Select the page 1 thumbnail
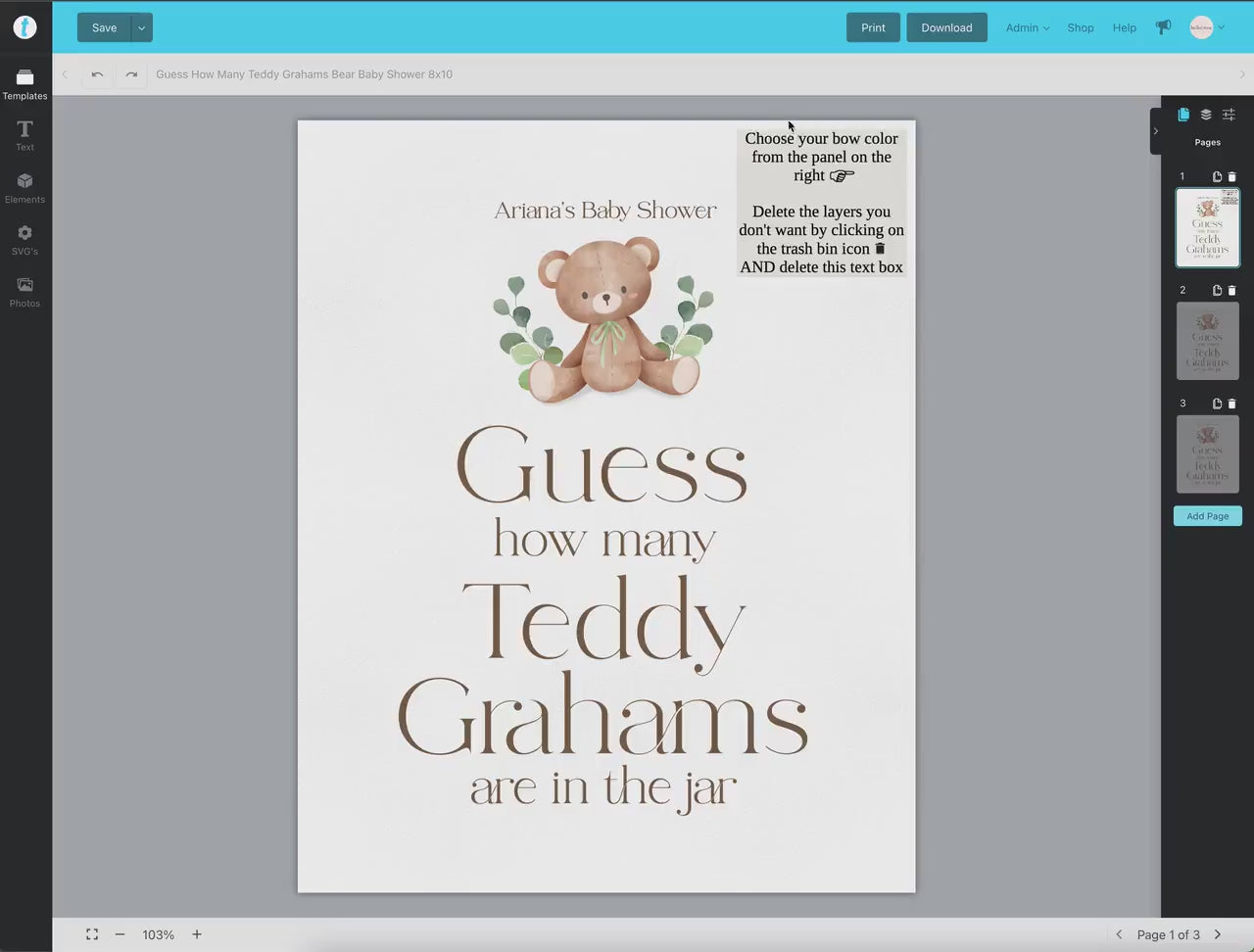Viewport: 1254px width, 952px height. [1207, 227]
